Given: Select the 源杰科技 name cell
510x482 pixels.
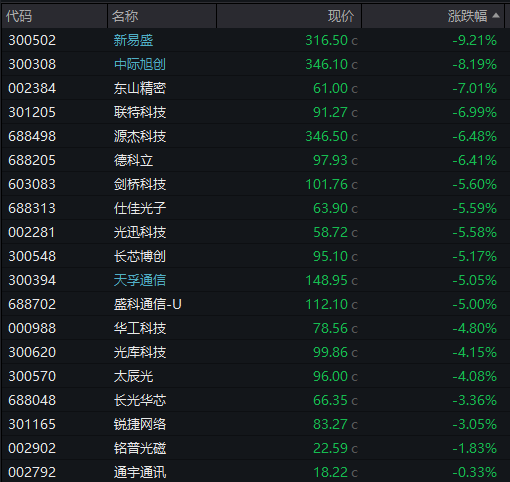Looking at the screenshot, I should [140, 136].
